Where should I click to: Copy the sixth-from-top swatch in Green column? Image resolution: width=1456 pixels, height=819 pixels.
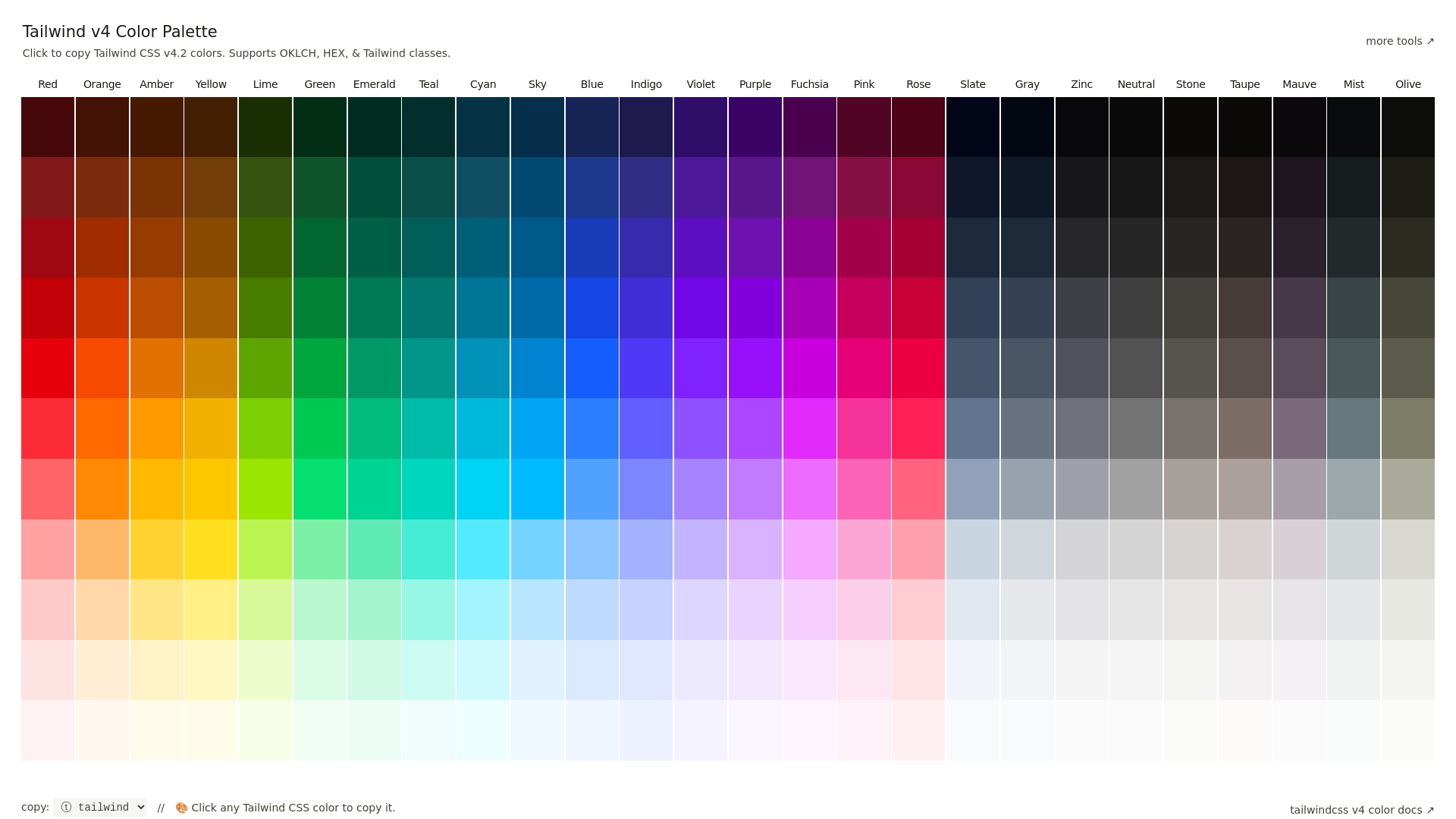[x=320, y=428]
